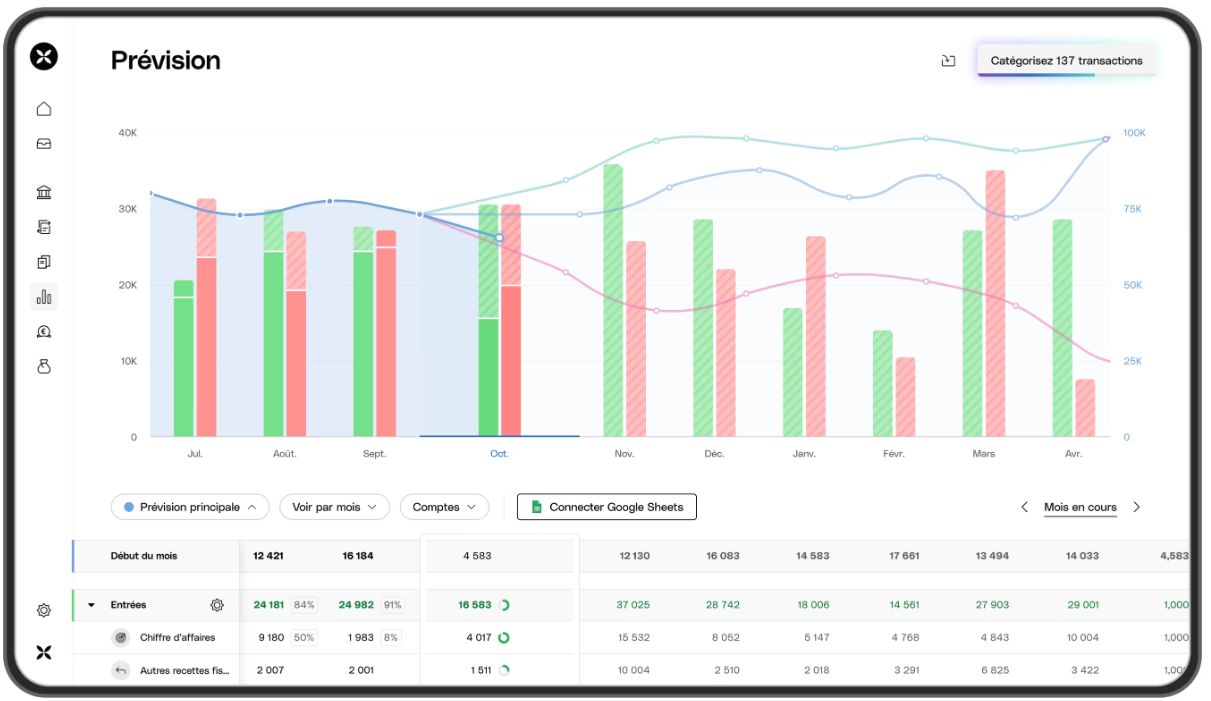Click the money bag sidebar icon
Image resolution: width=1211 pixels, height=701 pixels.
[x=44, y=367]
